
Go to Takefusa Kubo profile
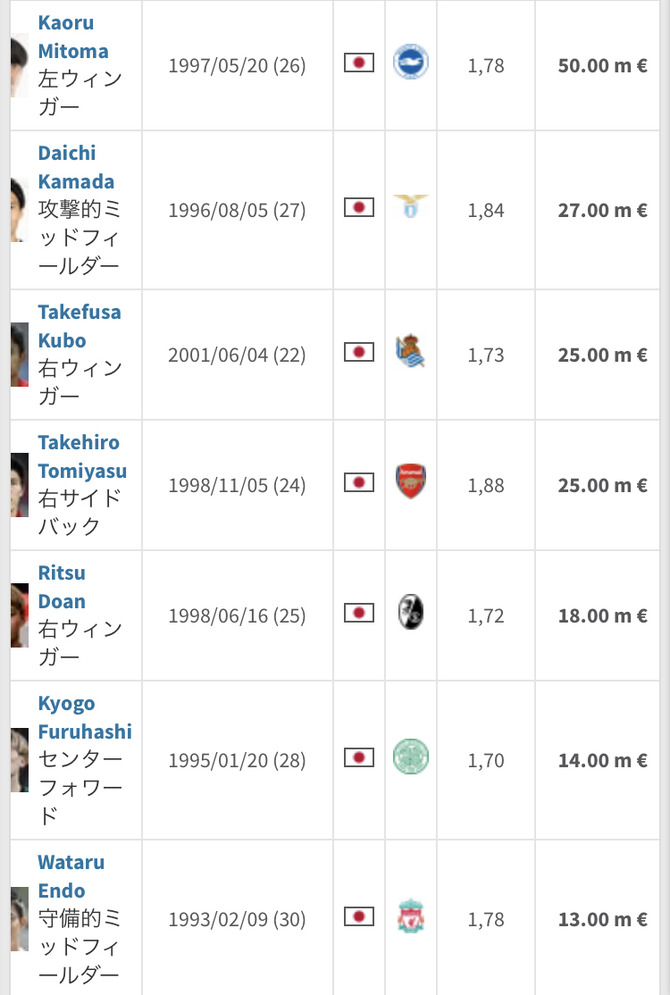[x=79, y=326]
